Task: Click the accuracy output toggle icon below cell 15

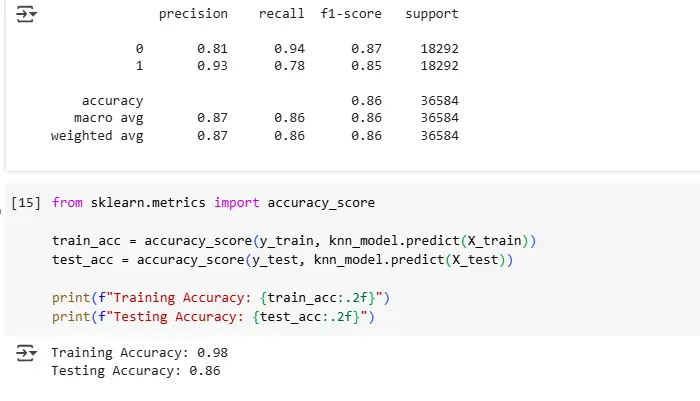Action: 26,353
